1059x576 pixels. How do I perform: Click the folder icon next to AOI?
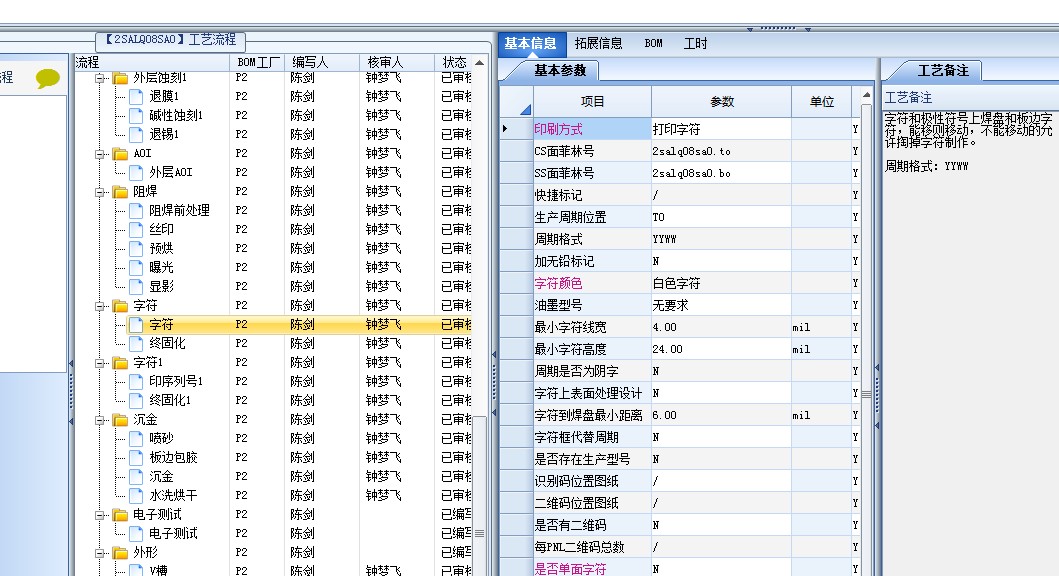(120, 154)
